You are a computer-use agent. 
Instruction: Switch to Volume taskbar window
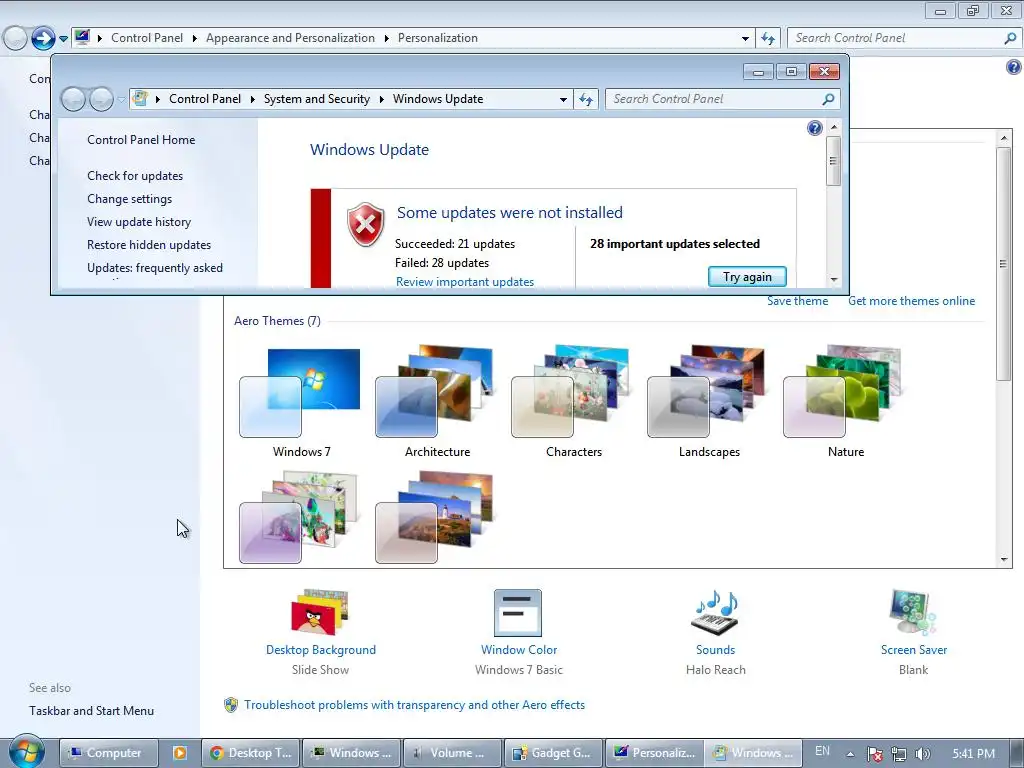(453, 753)
